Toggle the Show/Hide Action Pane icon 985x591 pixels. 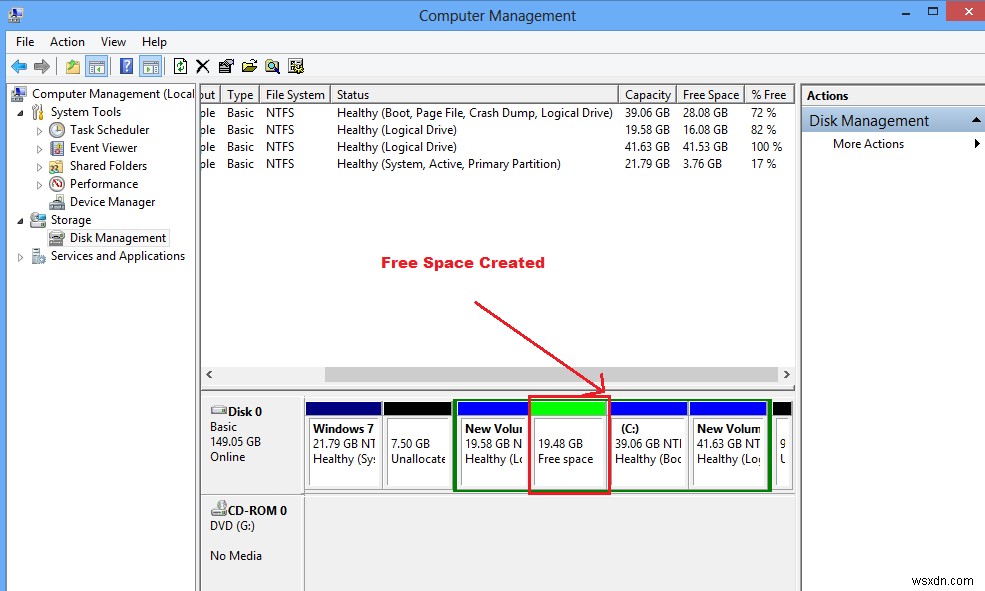pos(151,66)
